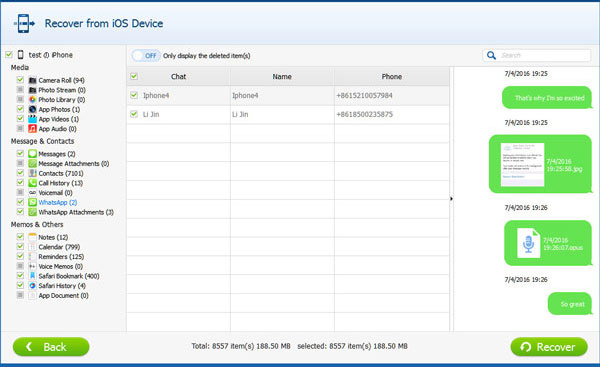Image resolution: width=600 pixels, height=367 pixels.
Task: Sort by the Name column header
Action: click(282, 77)
